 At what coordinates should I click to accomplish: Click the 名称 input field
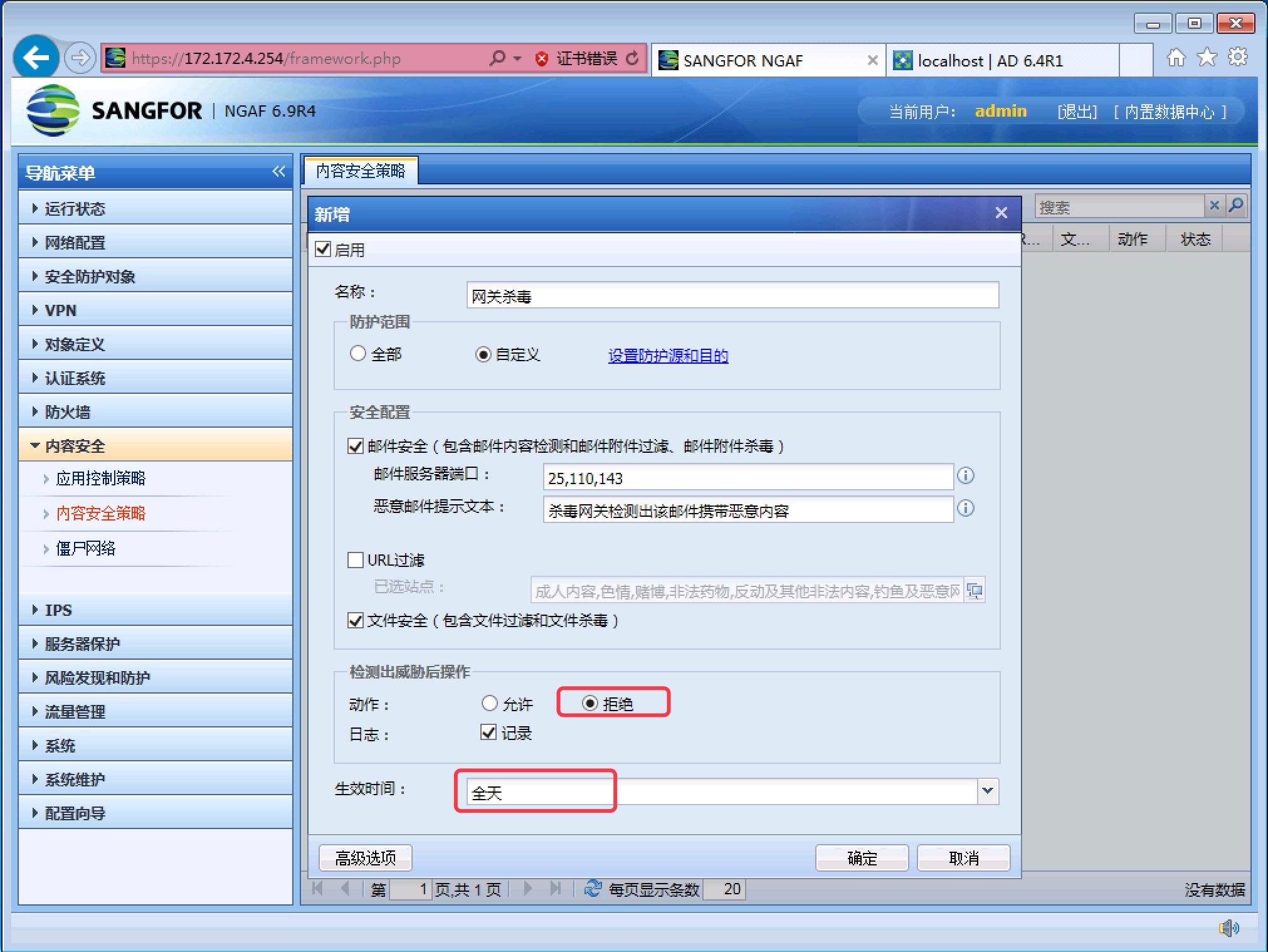[732, 295]
